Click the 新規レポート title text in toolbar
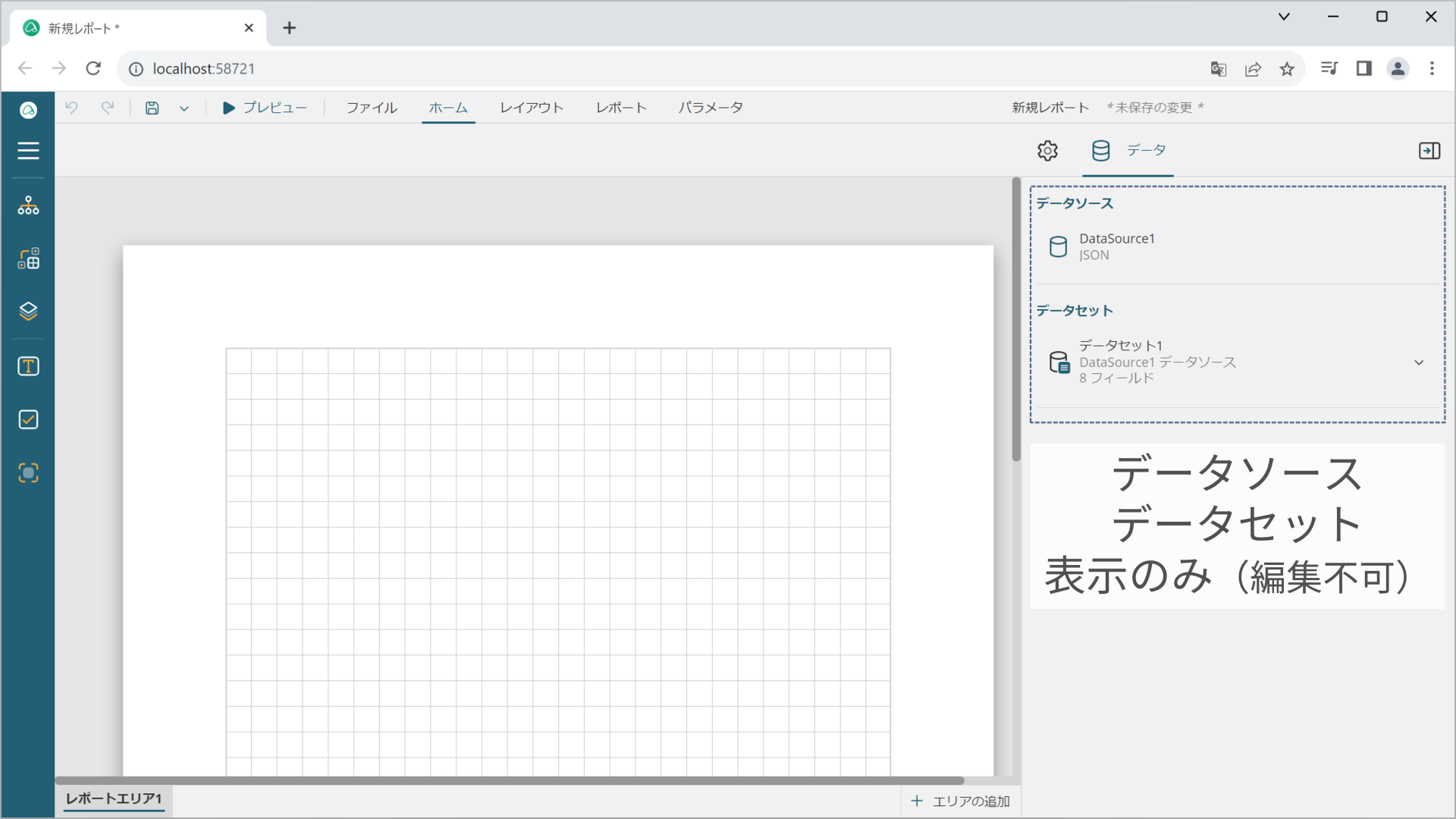1456x819 pixels. tap(1050, 108)
